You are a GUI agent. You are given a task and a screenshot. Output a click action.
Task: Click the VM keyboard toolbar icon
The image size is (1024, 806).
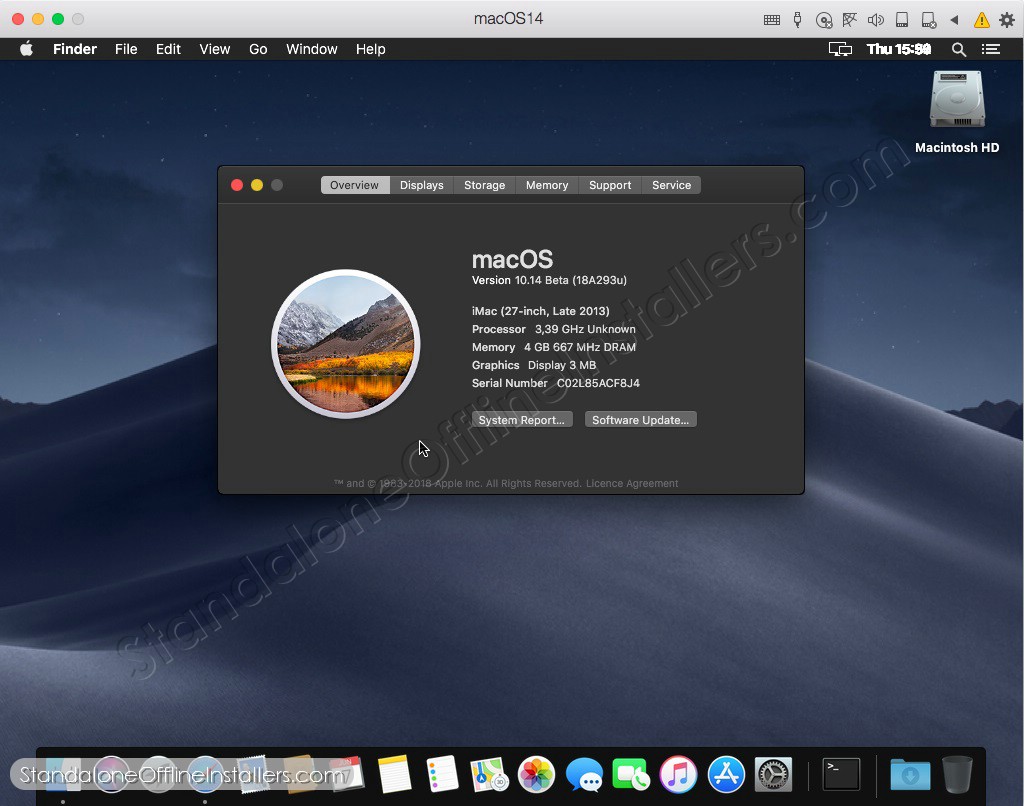click(771, 20)
